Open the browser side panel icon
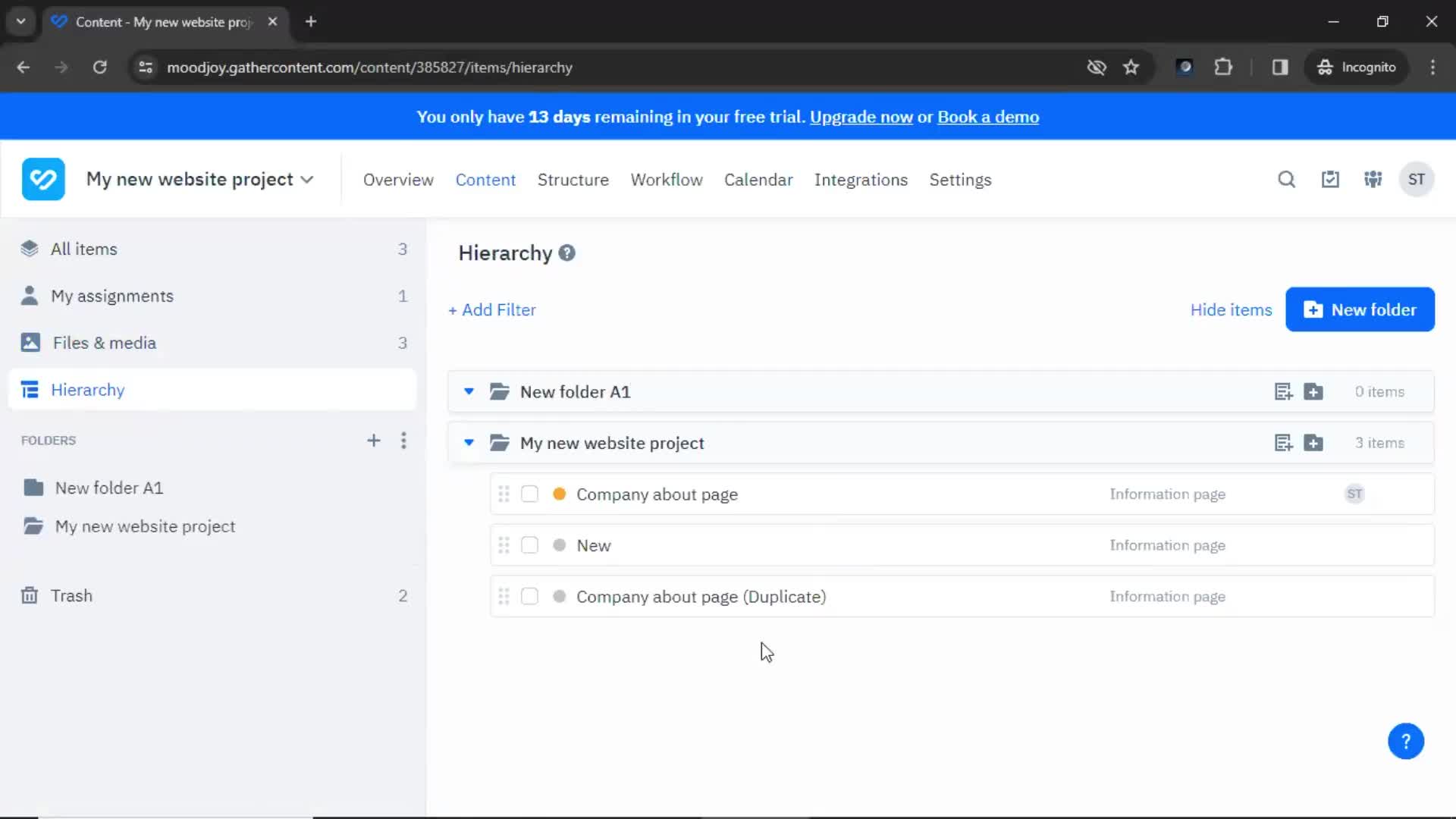The image size is (1456, 819). click(1280, 67)
